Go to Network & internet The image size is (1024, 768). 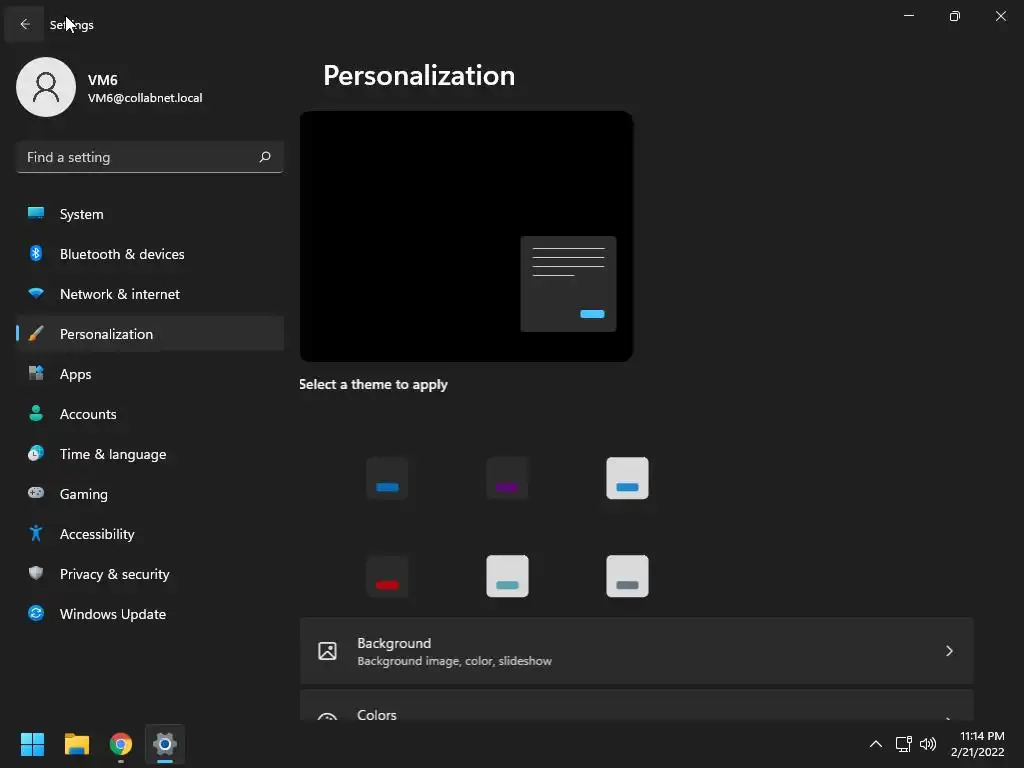click(x=150, y=294)
